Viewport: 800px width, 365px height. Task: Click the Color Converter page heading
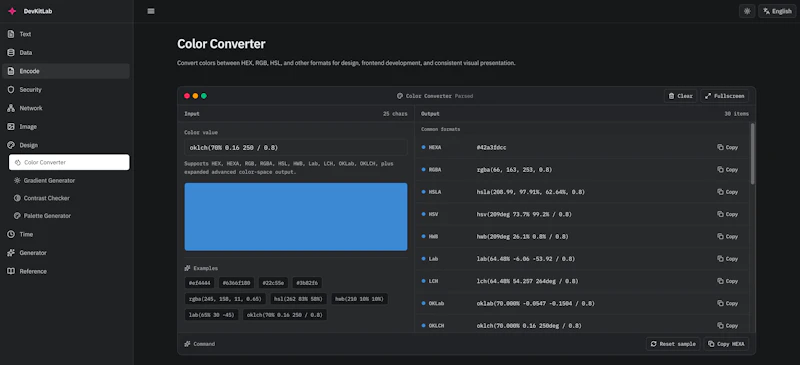pos(221,44)
